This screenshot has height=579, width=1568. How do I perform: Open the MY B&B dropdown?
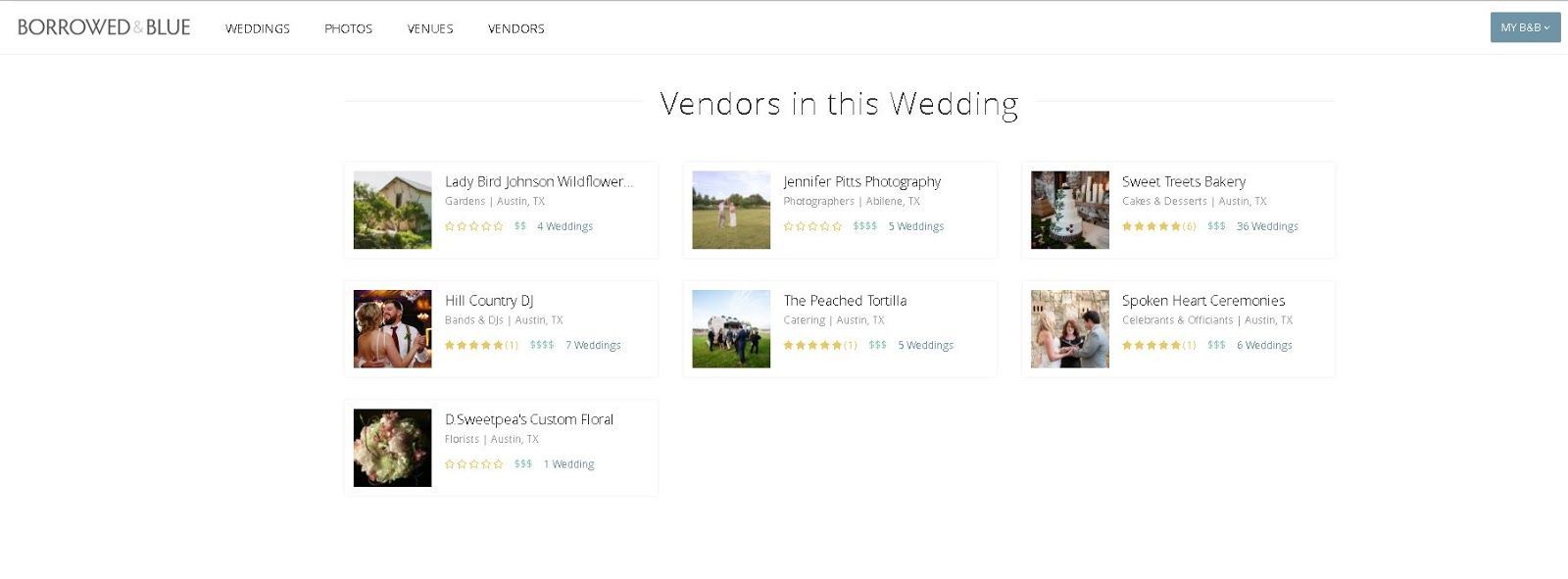[x=1525, y=27]
